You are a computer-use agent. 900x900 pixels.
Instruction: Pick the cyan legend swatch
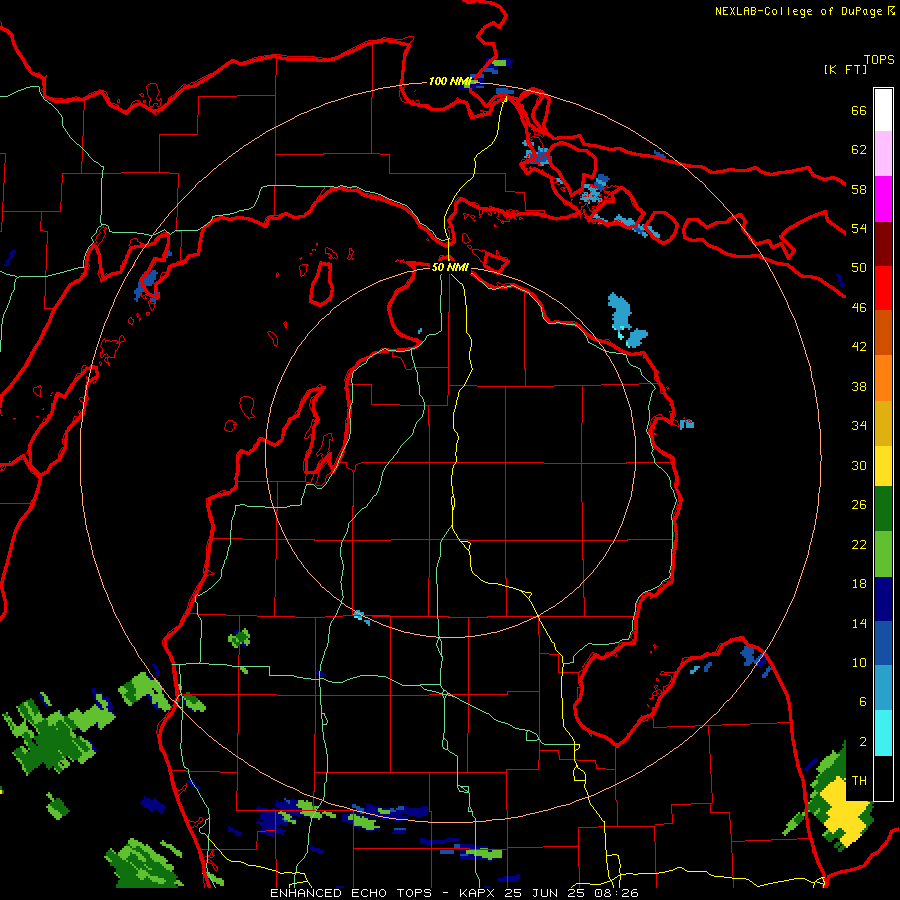(883, 733)
